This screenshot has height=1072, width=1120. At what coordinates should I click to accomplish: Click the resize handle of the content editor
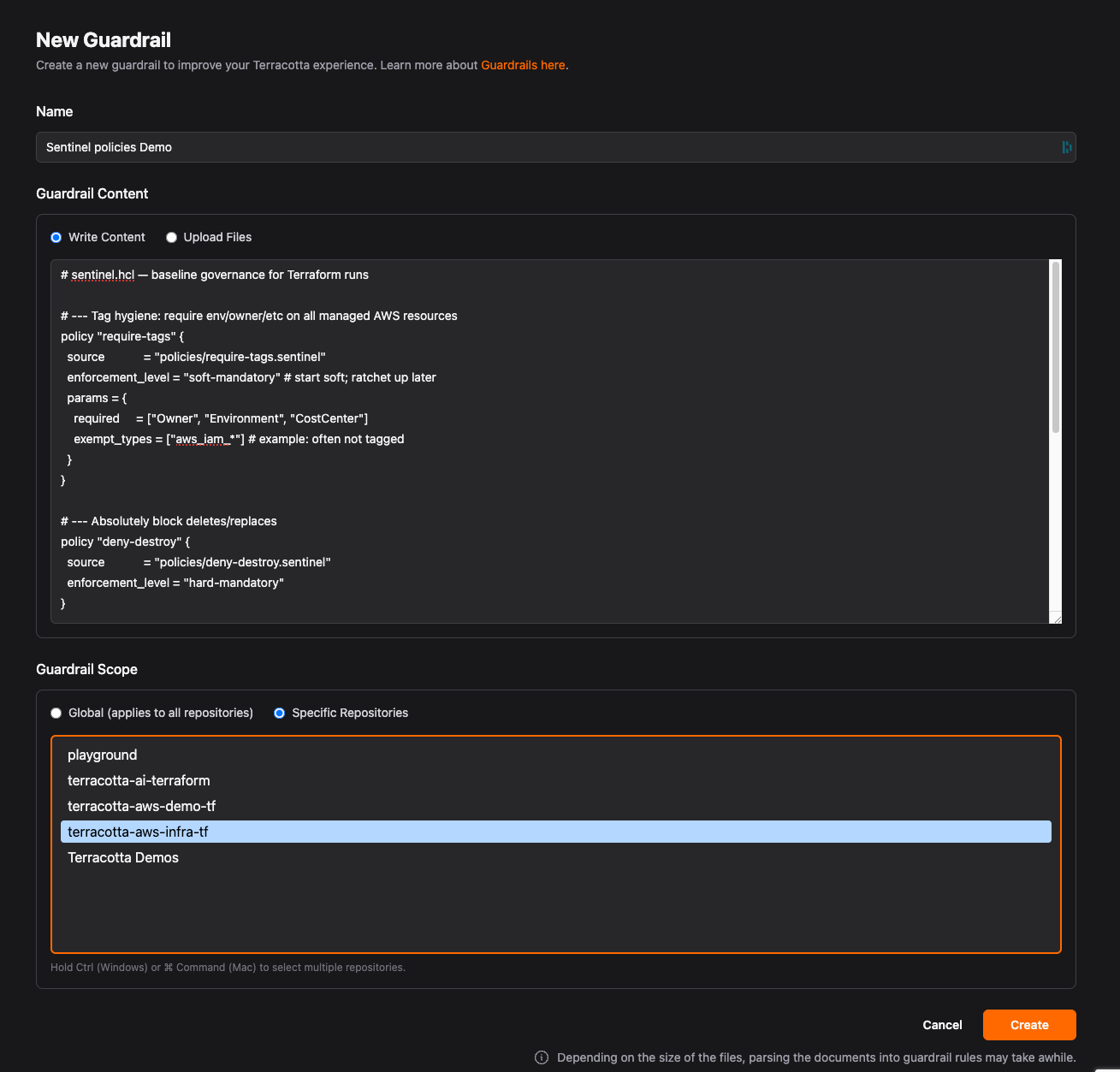1056,618
